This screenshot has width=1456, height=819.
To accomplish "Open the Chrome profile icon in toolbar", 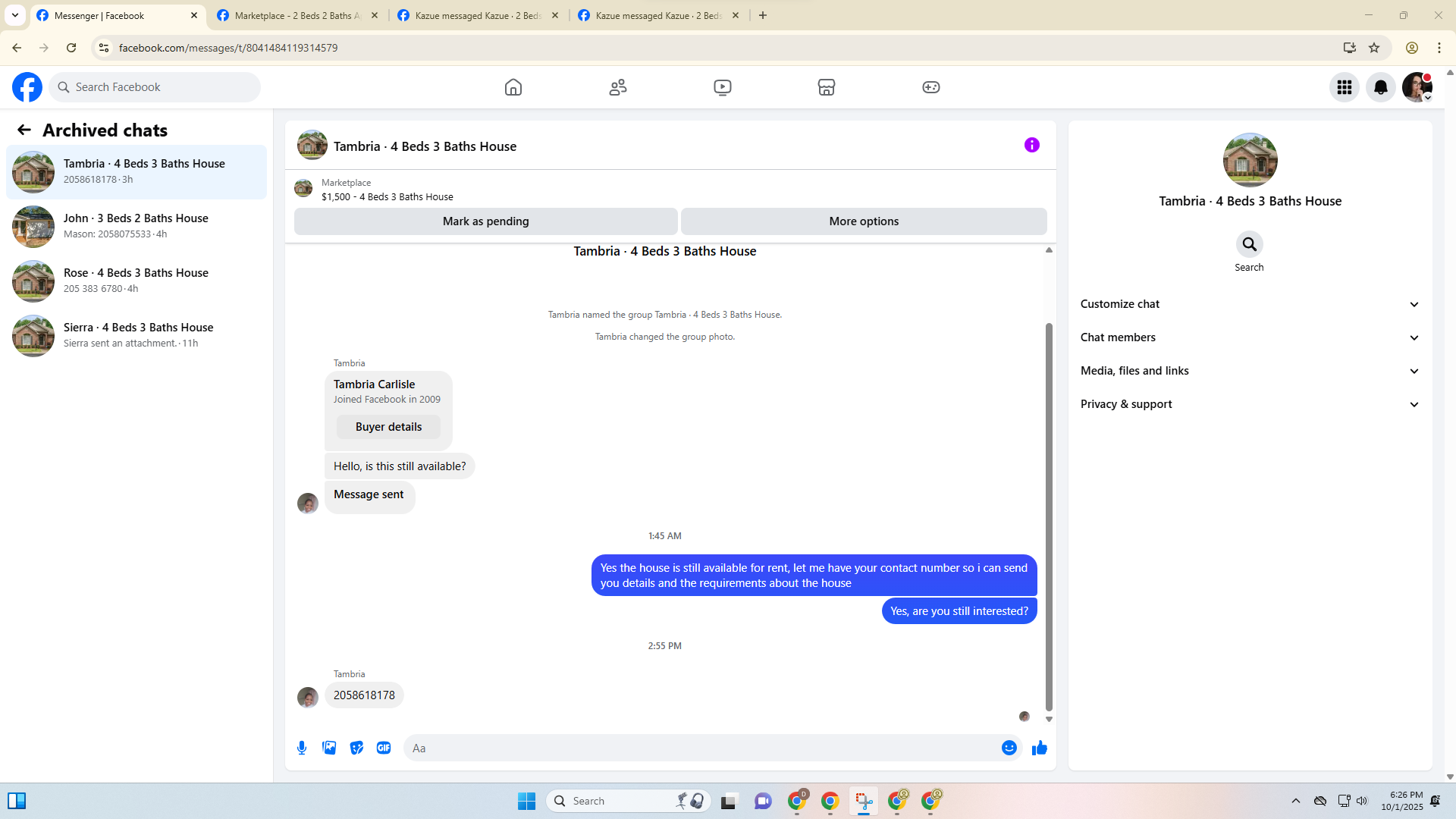I will point(1412,48).
